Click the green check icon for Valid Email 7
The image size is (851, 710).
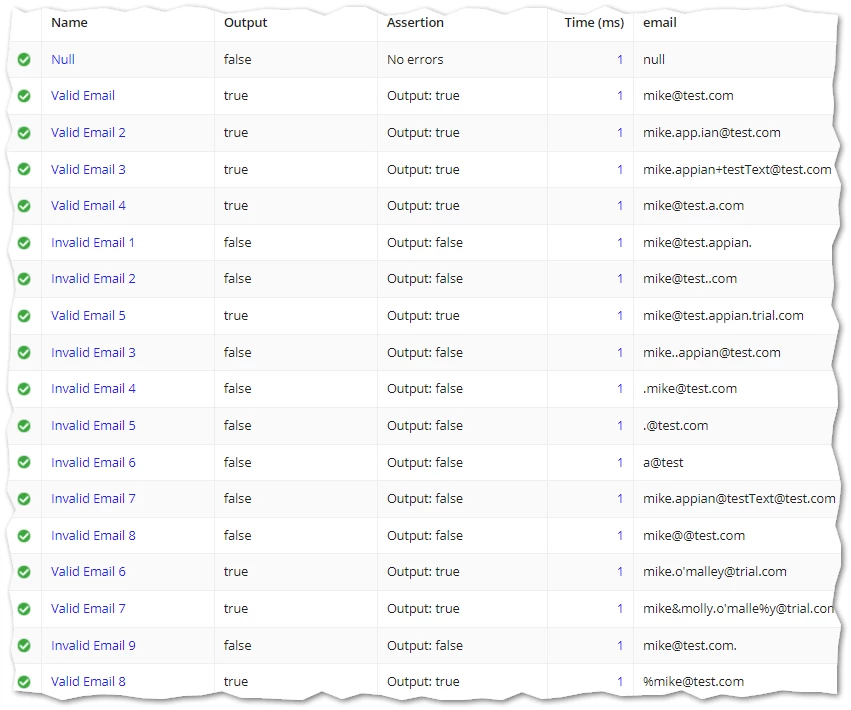click(x=24, y=609)
